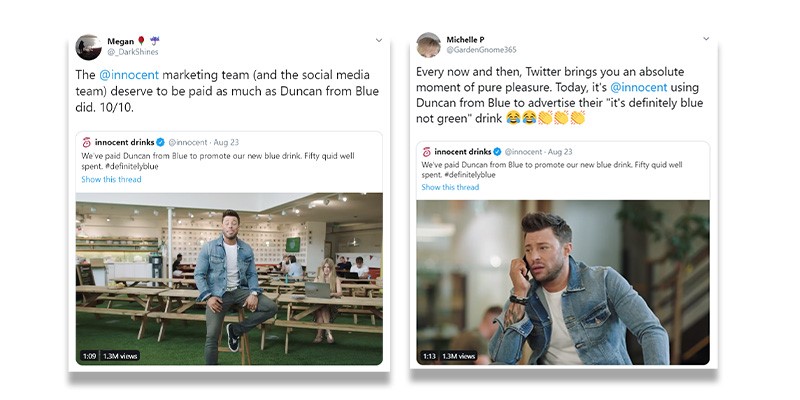
Task: Click 'Show this thread' under Michelle's tweet
Action: click(451, 187)
